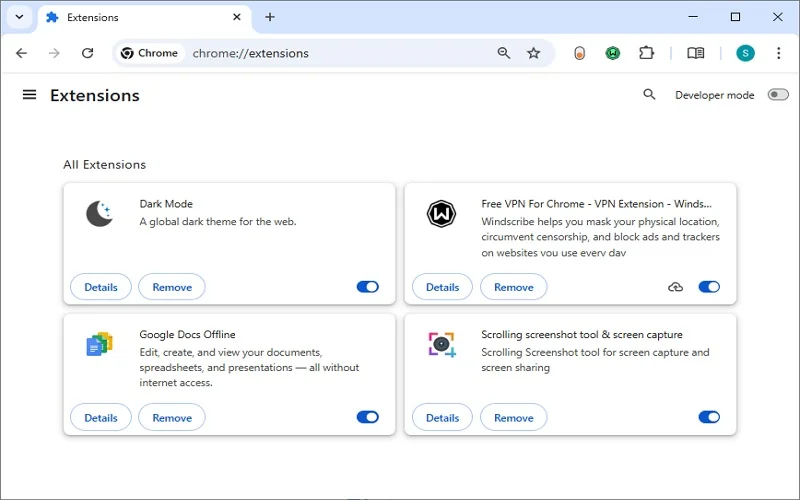Open the orange scrolling screenshot toolbar extension

click(580, 53)
